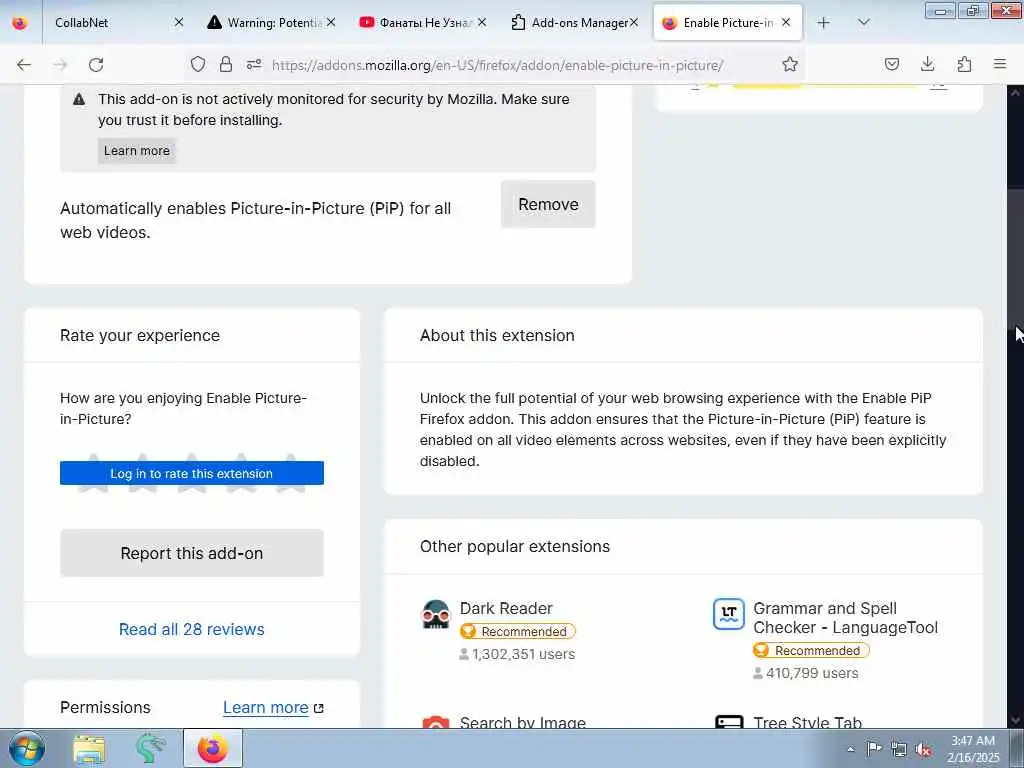Viewport: 1024px width, 768px height.
Task: Open the Search by Image extension link
Action: pyautogui.click(x=522, y=721)
